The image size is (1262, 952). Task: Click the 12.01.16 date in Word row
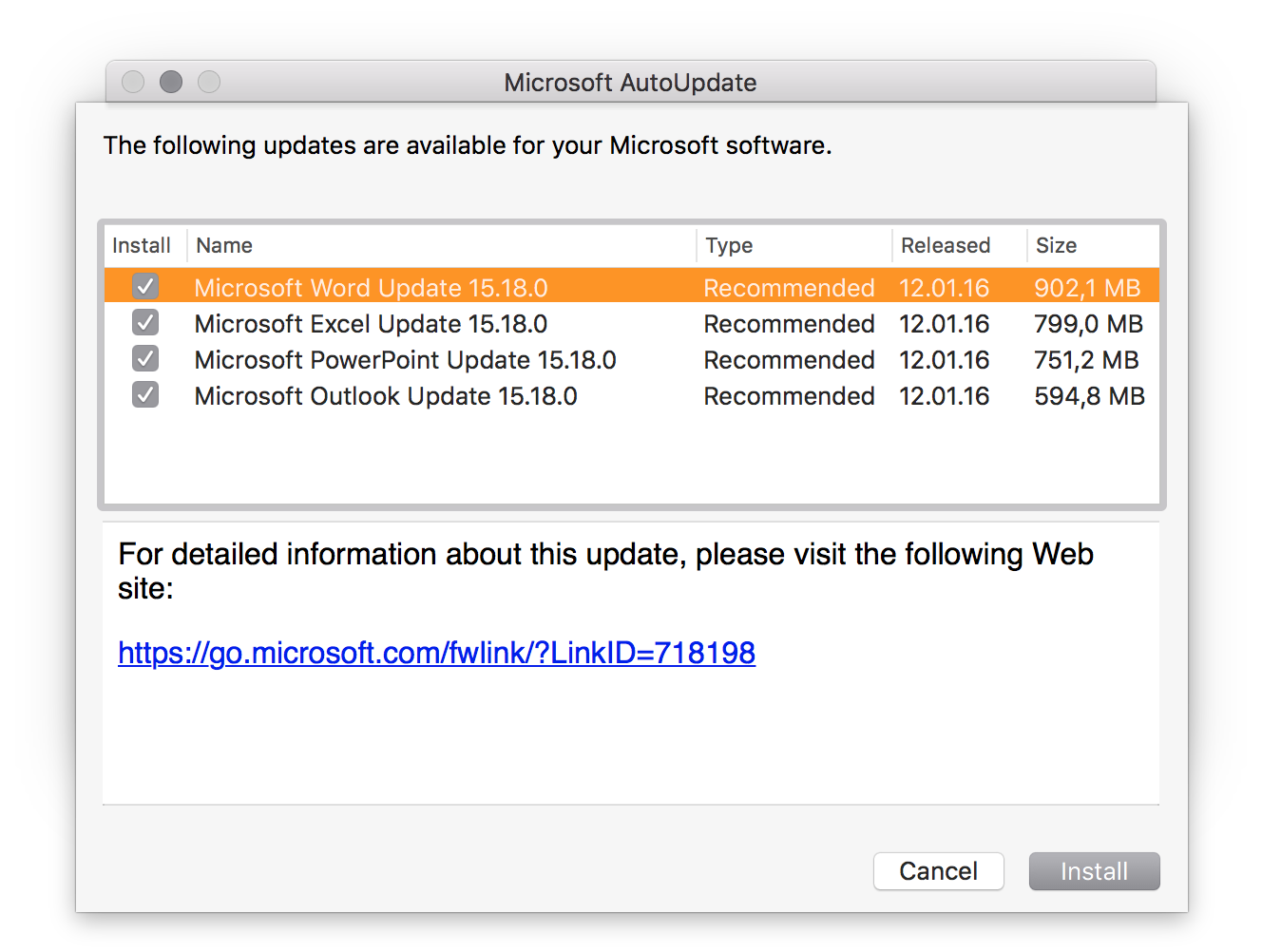pyautogui.click(x=945, y=288)
